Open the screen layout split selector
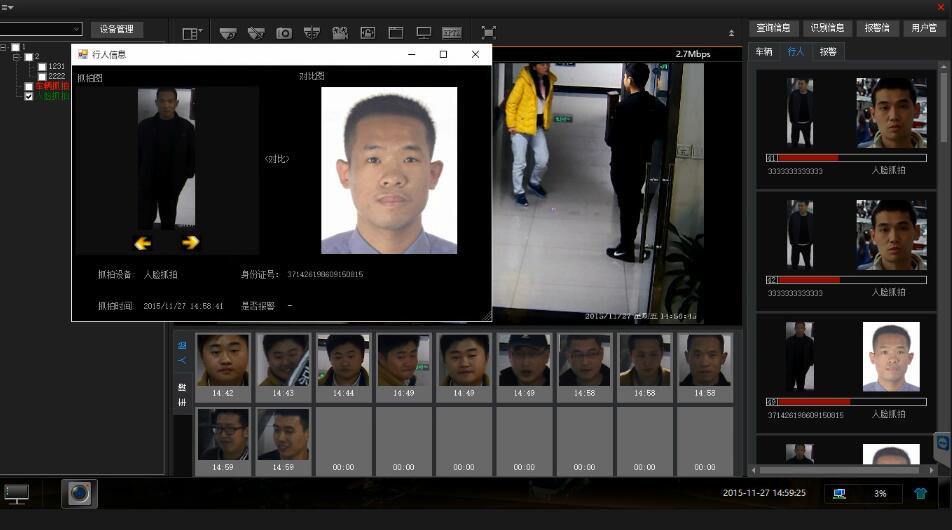This screenshot has width=952, height=530. coord(191,33)
